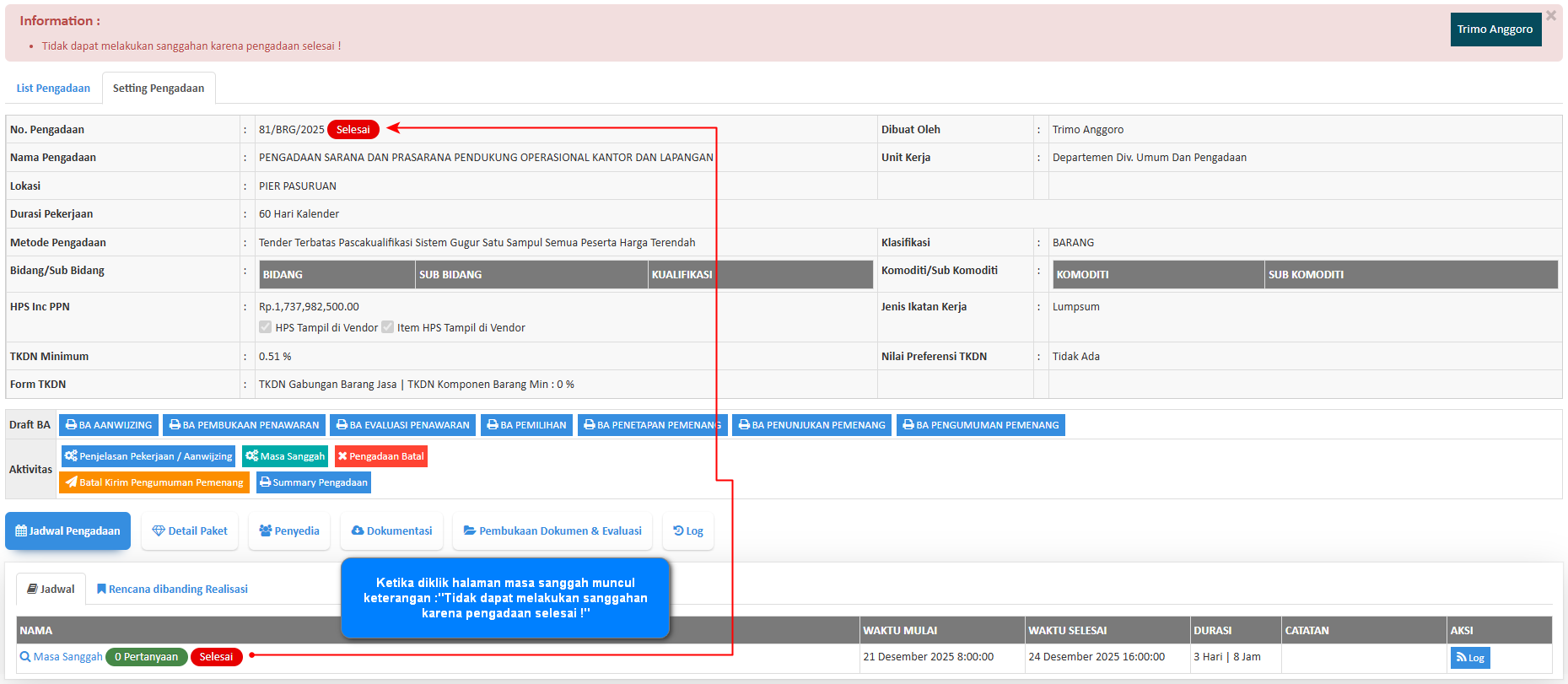This screenshot has width=1568, height=684.
Task: Dismiss the Information alert with the X
Action: click(1550, 16)
